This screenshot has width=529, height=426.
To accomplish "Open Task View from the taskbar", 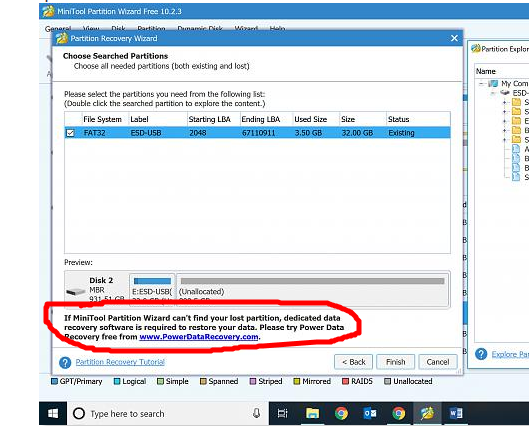I will [282, 414].
